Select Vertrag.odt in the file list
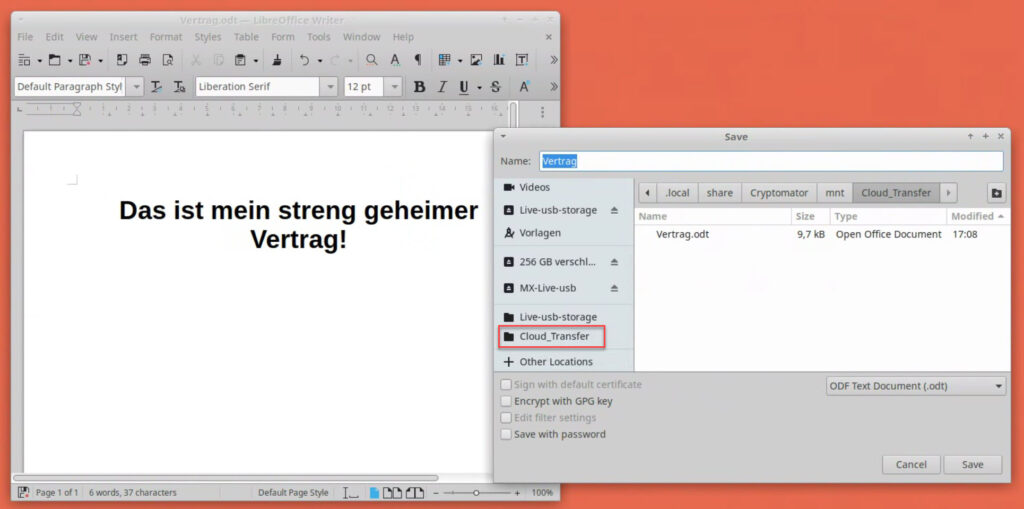The image size is (1024, 509). 682,234
